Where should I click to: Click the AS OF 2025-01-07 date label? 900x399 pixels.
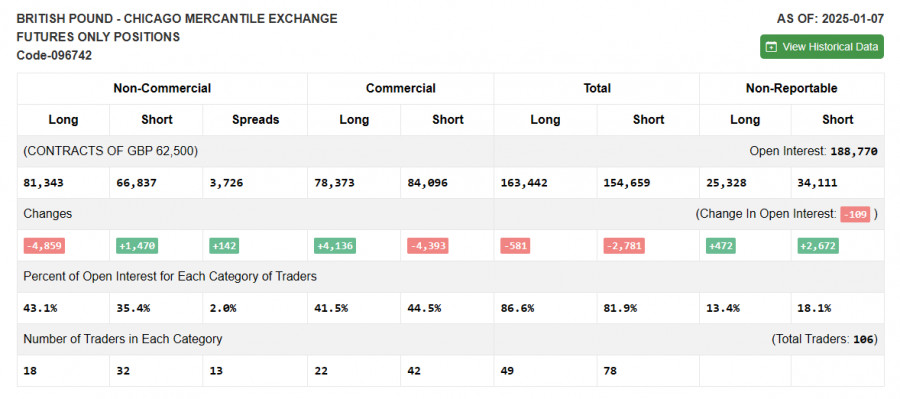[830, 19]
